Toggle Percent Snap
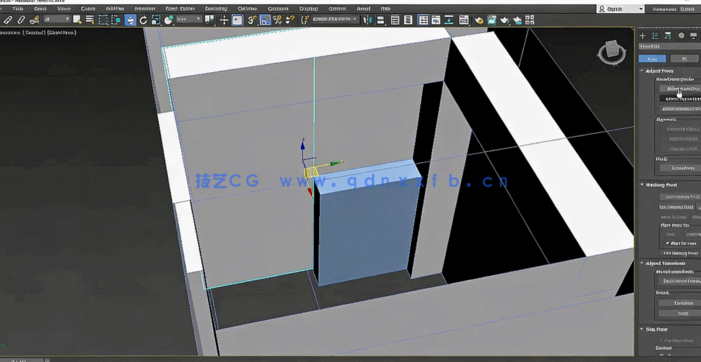The image size is (701, 362). (278, 20)
